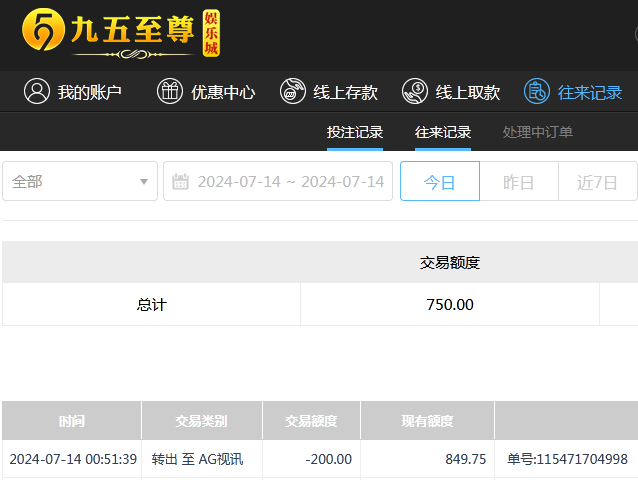Viewport: 638px width, 480px height.
Task: Click the gift box promotions icon
Action: [x=170, y=91]
